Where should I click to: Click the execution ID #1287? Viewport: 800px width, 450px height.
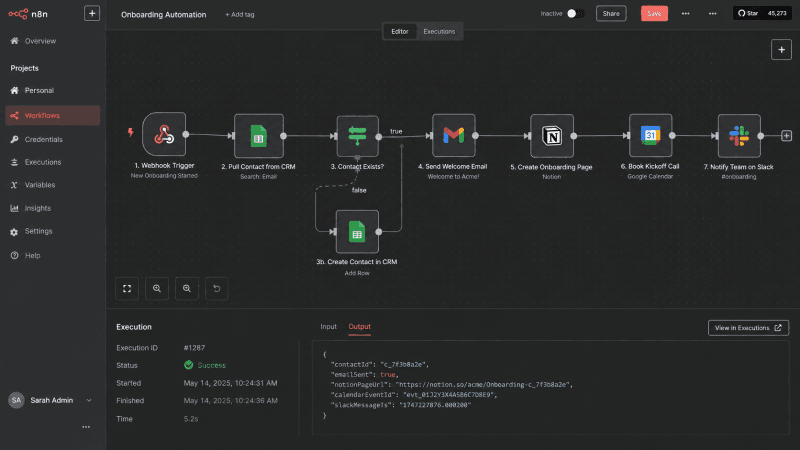tap(194, 347)
